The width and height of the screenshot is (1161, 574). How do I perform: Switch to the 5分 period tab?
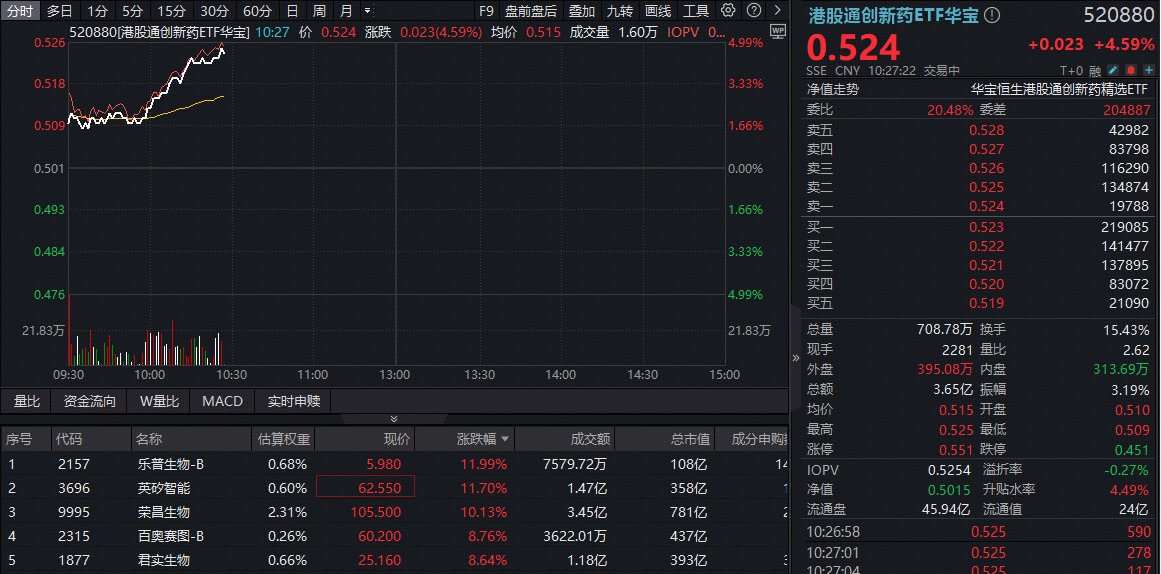pos(132,11)
